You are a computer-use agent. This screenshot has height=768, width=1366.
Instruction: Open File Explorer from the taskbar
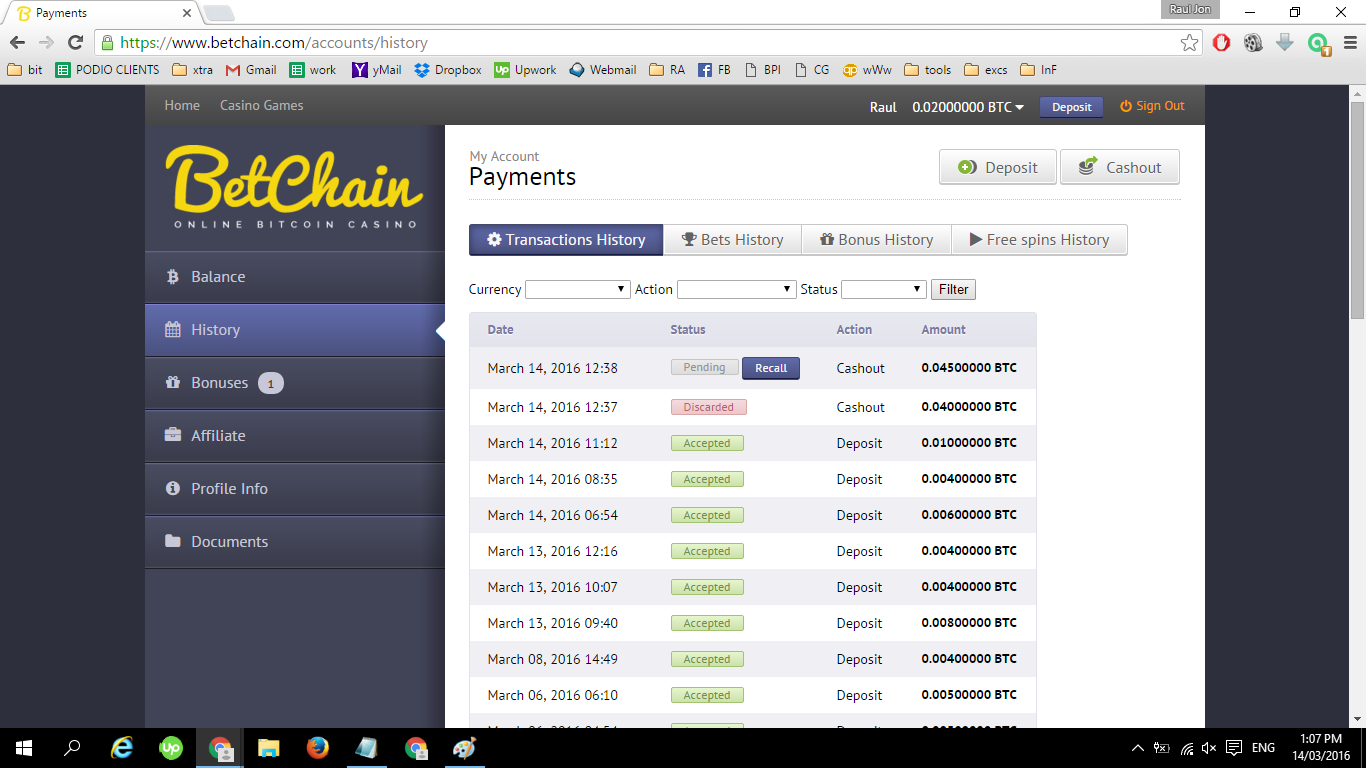269,748
